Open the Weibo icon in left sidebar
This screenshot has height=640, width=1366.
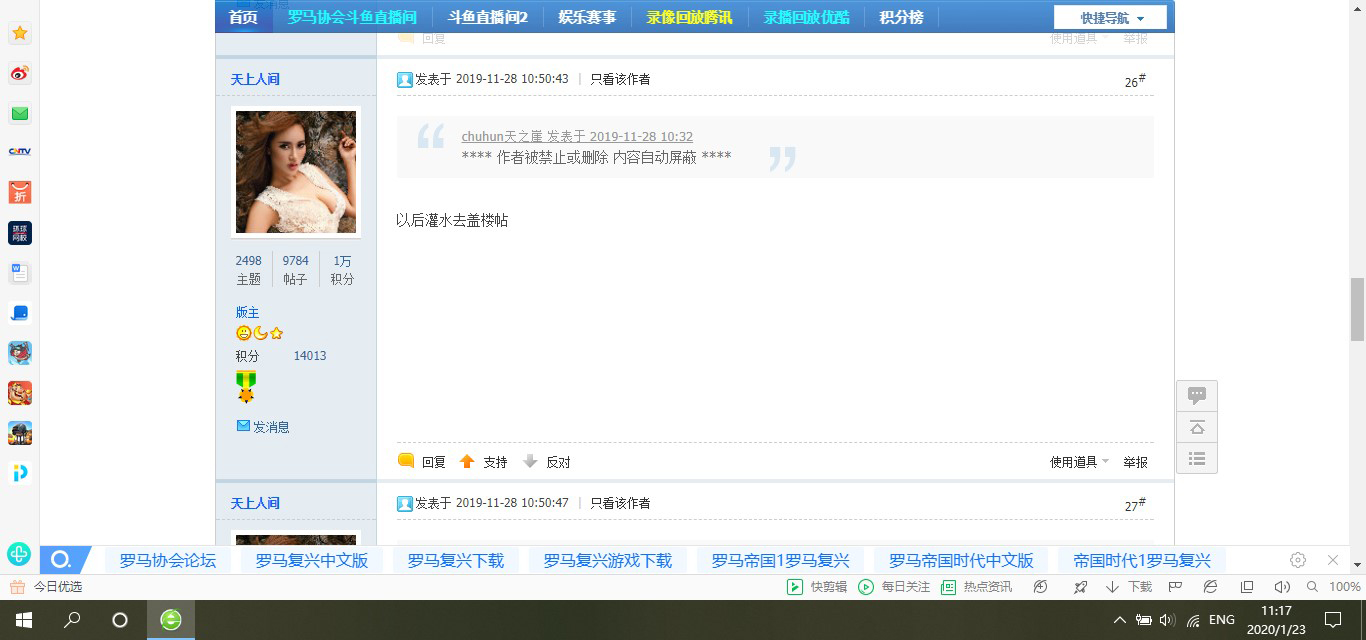[19, 73]
